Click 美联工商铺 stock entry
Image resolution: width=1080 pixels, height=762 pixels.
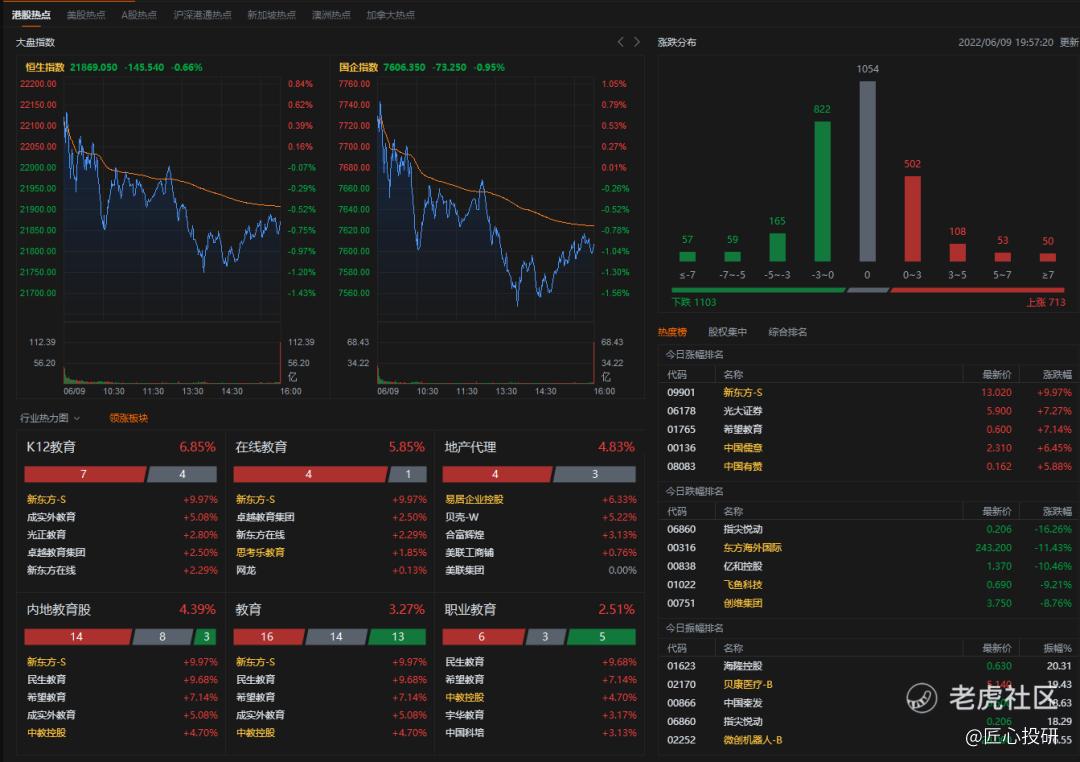point(469,553)
